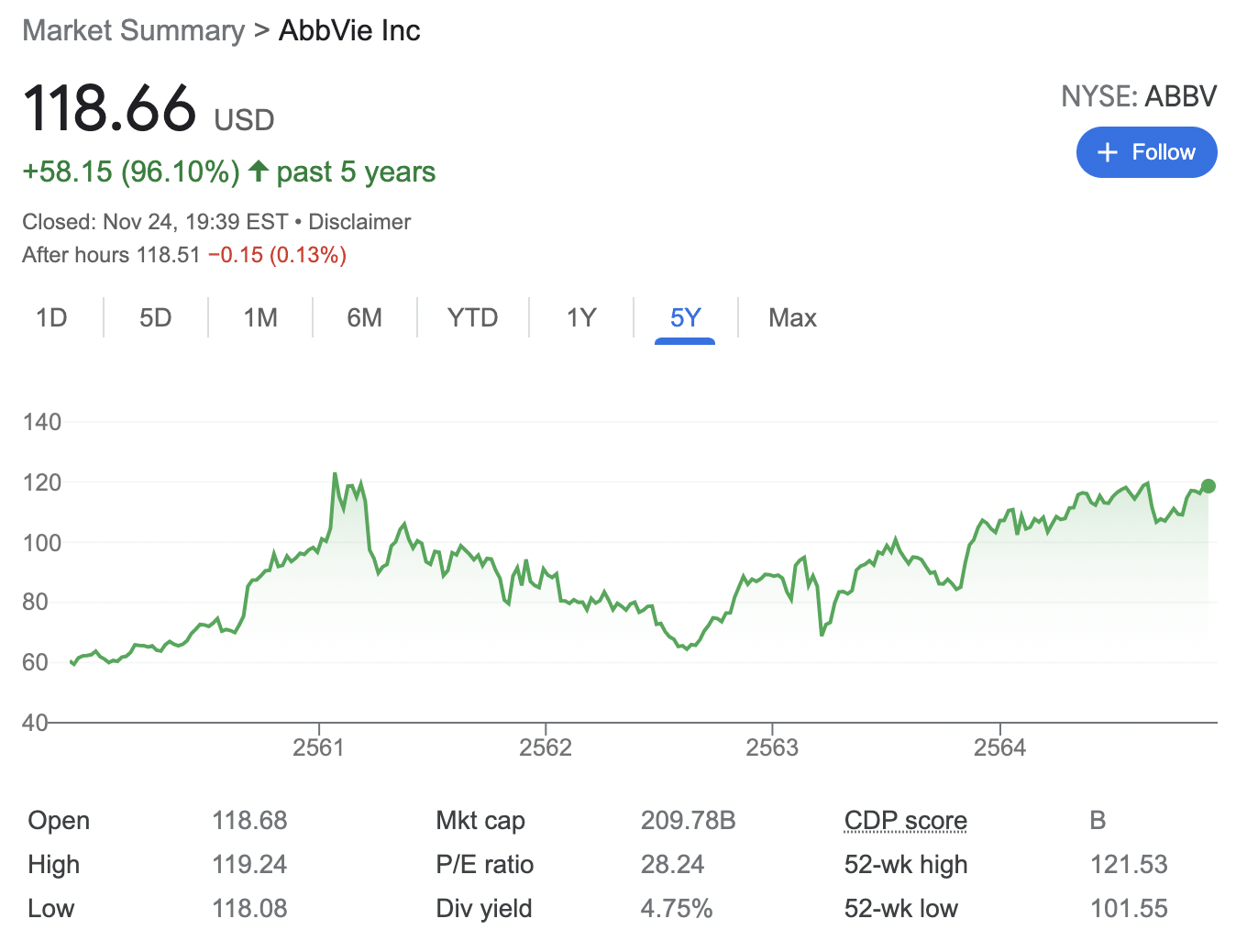Click the 60 y-axis label
The image size is (1247, 952).
point(35,662)
